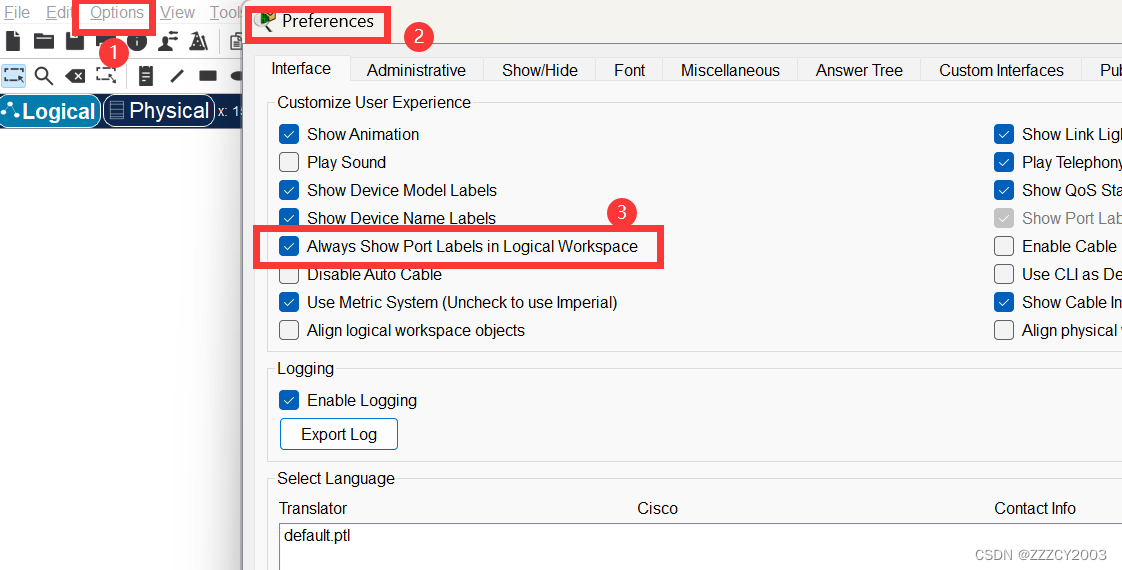Select the Draw Rectangle tool

point(208,76)
